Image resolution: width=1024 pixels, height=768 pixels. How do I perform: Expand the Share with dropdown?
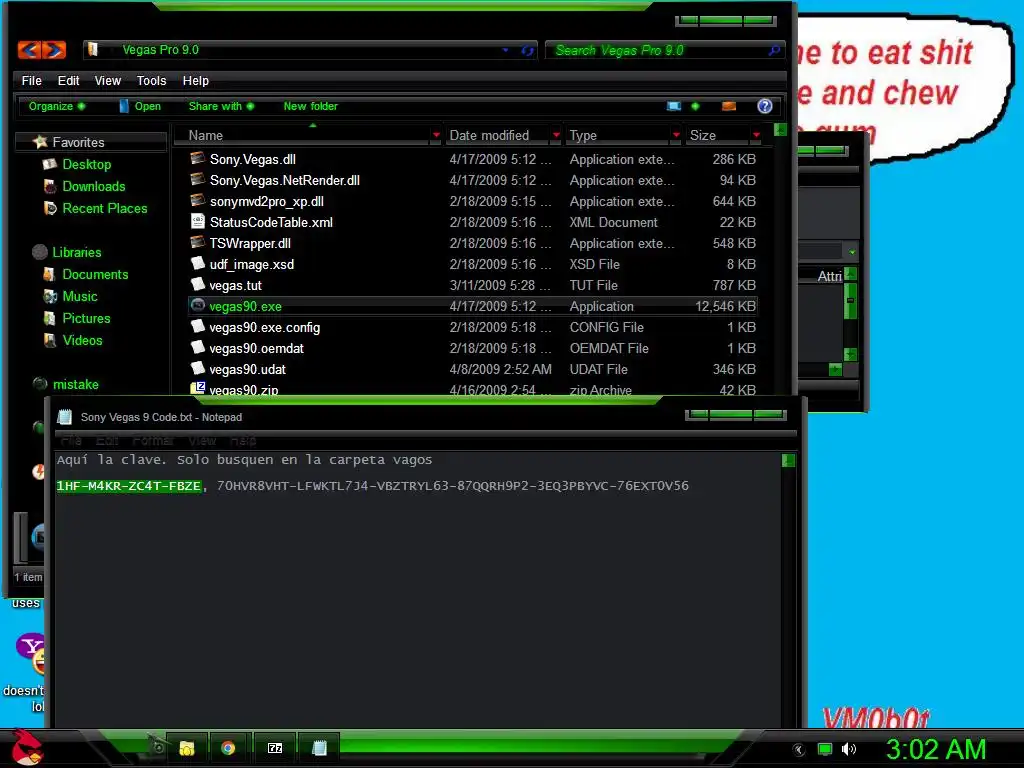coord(221,106)
